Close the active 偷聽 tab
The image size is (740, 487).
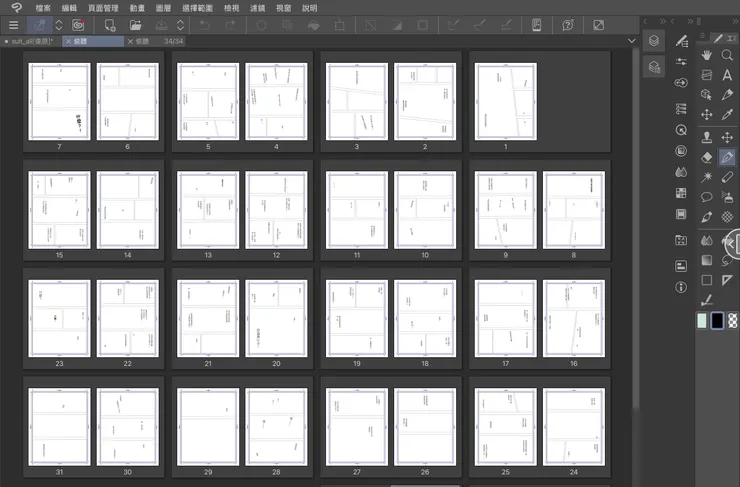(x=68, y=42)
